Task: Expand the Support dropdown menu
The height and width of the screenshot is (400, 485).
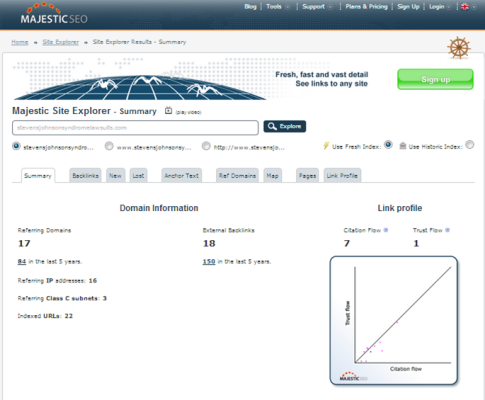Action: click(317, 7)
